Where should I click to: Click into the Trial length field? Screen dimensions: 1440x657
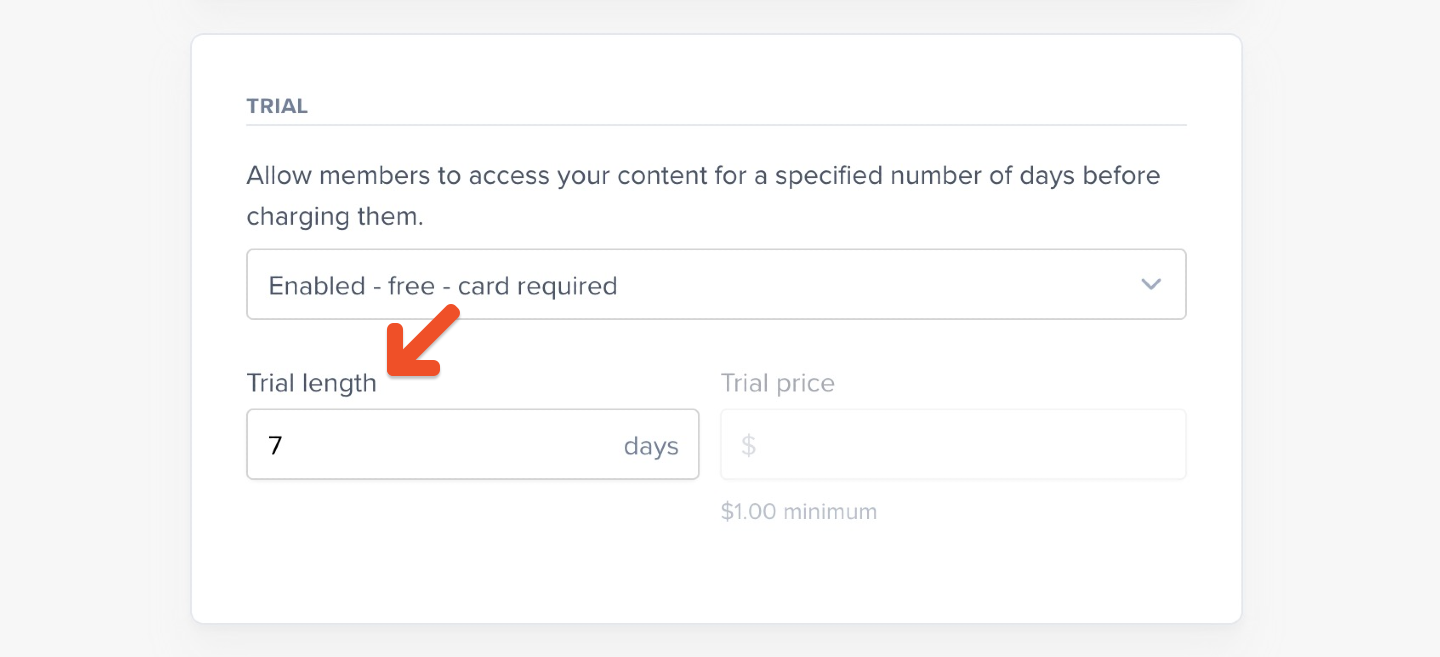pos(473,444)
